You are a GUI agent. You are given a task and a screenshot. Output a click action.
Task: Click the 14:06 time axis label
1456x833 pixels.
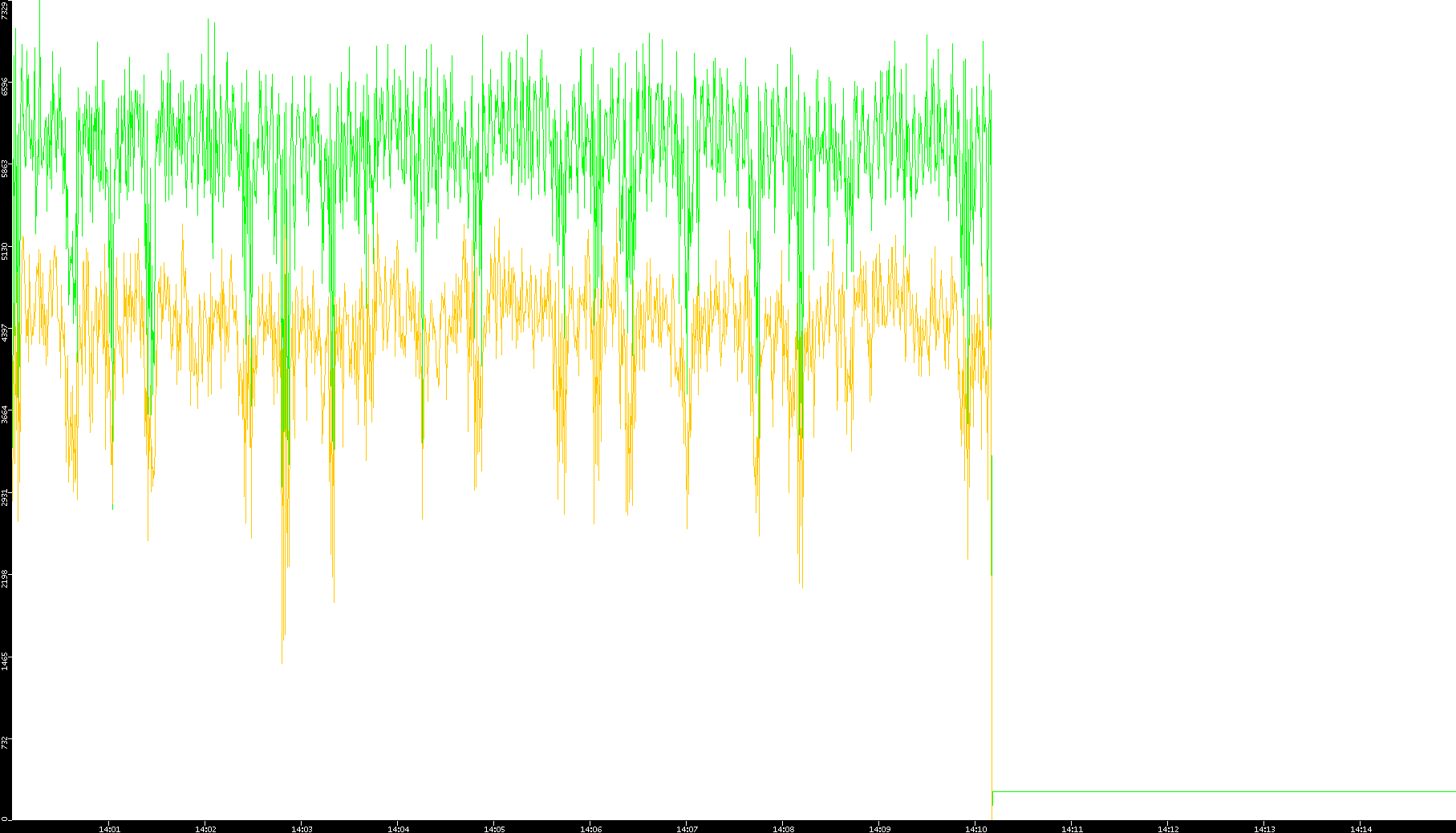tap(590, 829)
